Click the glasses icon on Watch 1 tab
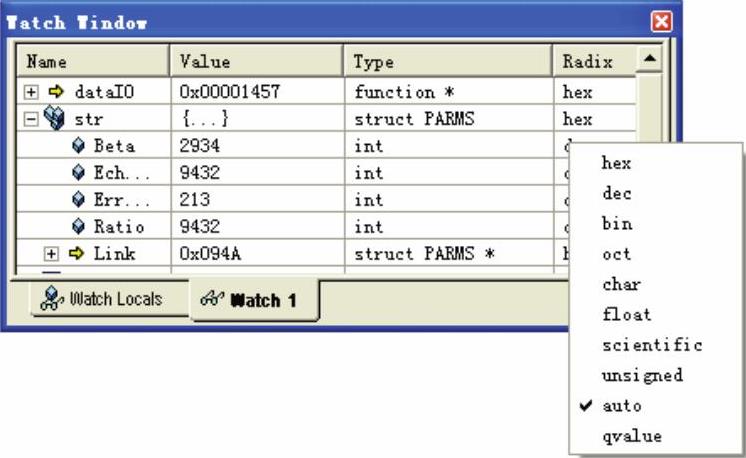 [x=212, y=299]
